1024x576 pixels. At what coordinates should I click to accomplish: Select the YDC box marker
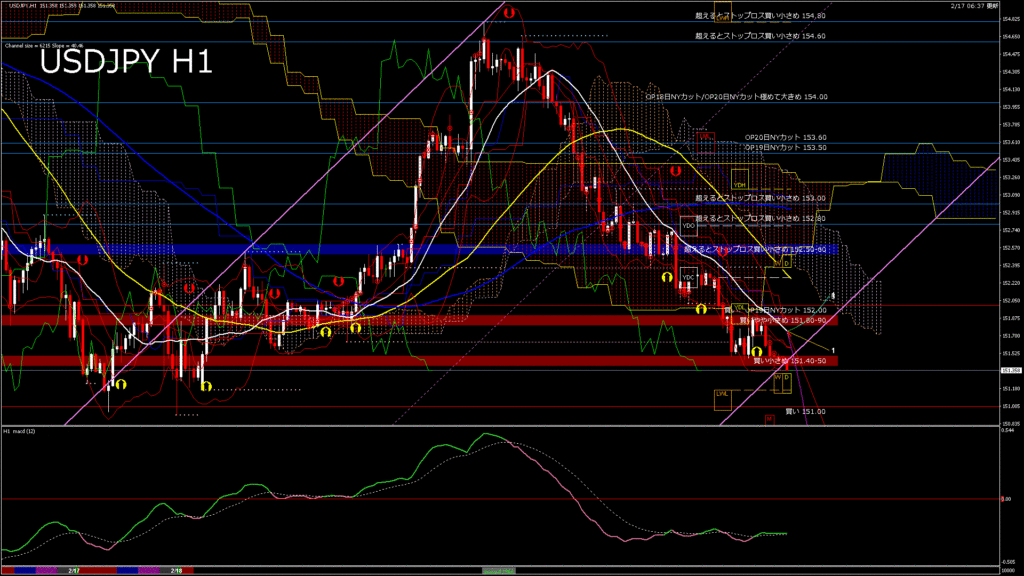point(688,276)
